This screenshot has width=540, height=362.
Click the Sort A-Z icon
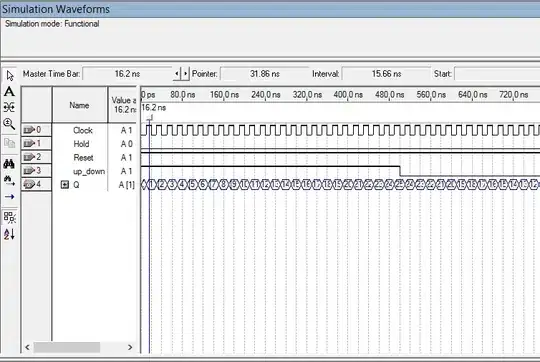click(x=10, y=234)
